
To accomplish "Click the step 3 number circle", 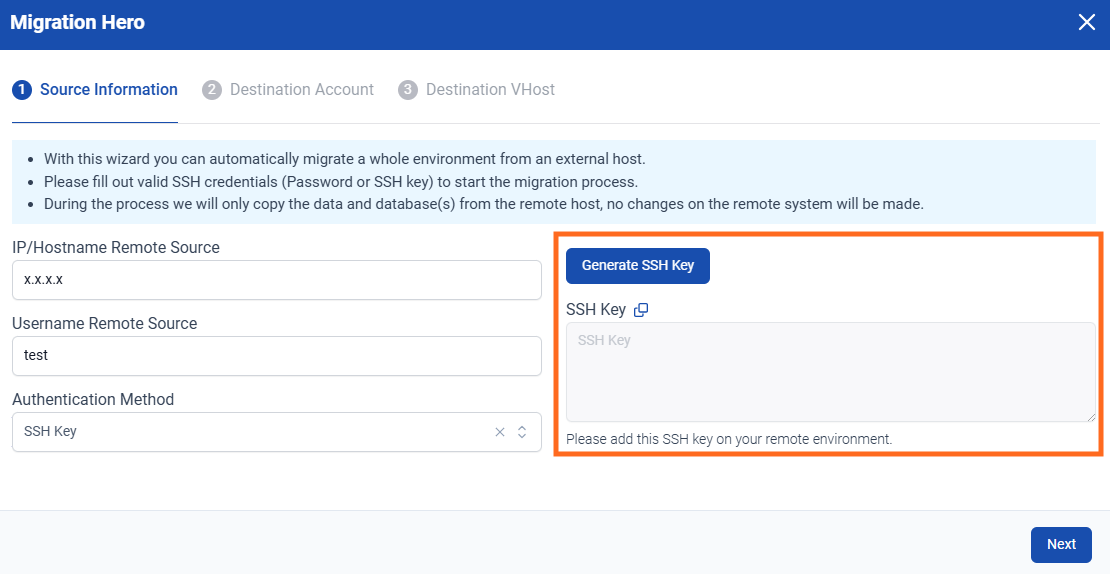I will point(407,90).
